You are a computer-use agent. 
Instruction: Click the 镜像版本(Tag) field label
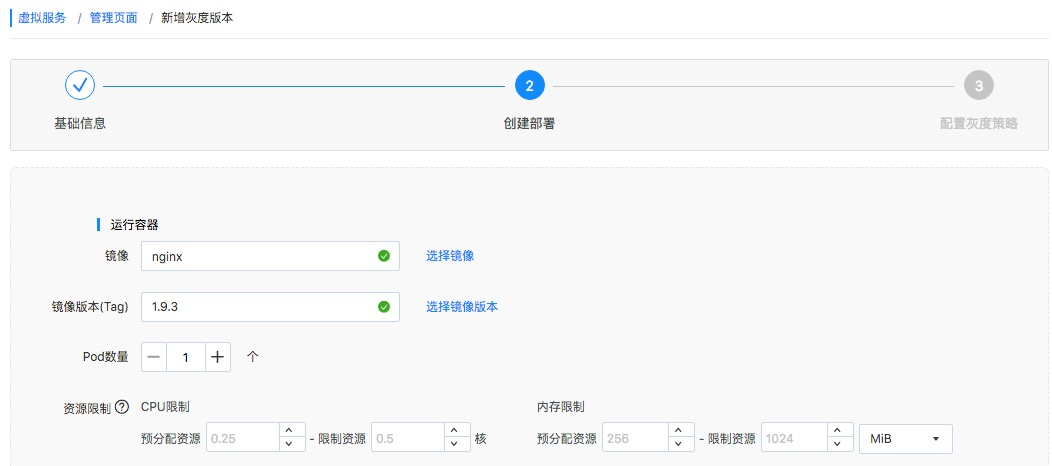coord(90,306)
